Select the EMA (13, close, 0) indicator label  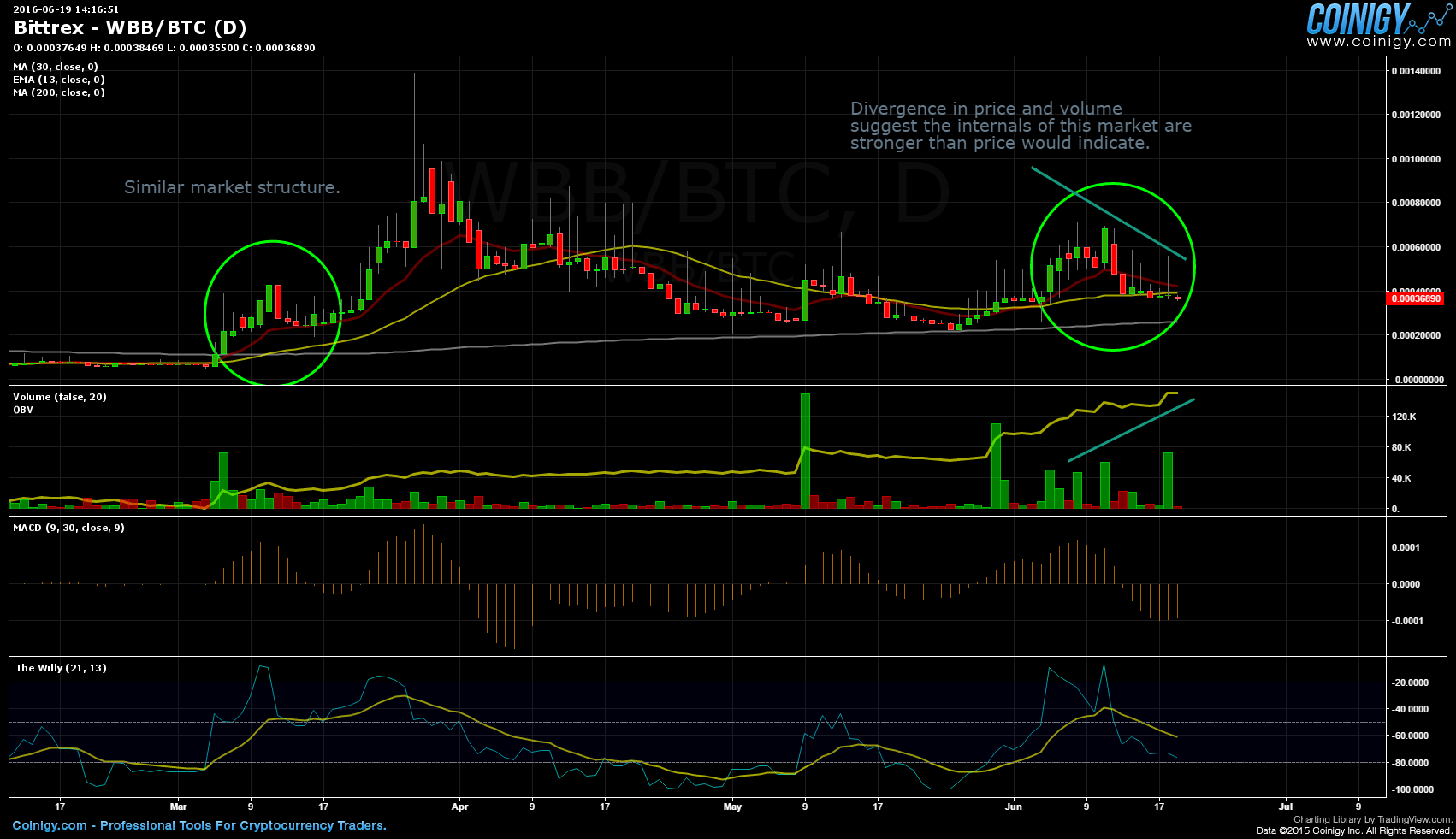click(x=59, y=80)
